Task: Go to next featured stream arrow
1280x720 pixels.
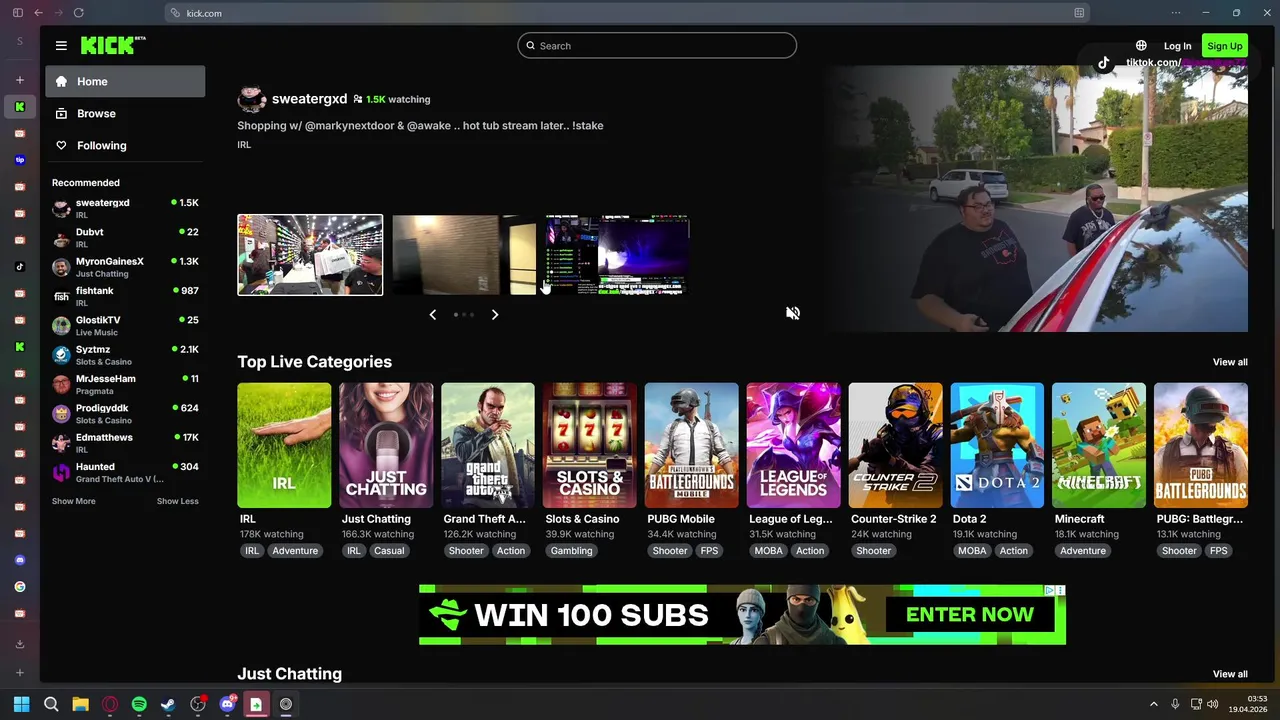Action: pyautogui.click(x=494, y=314)
